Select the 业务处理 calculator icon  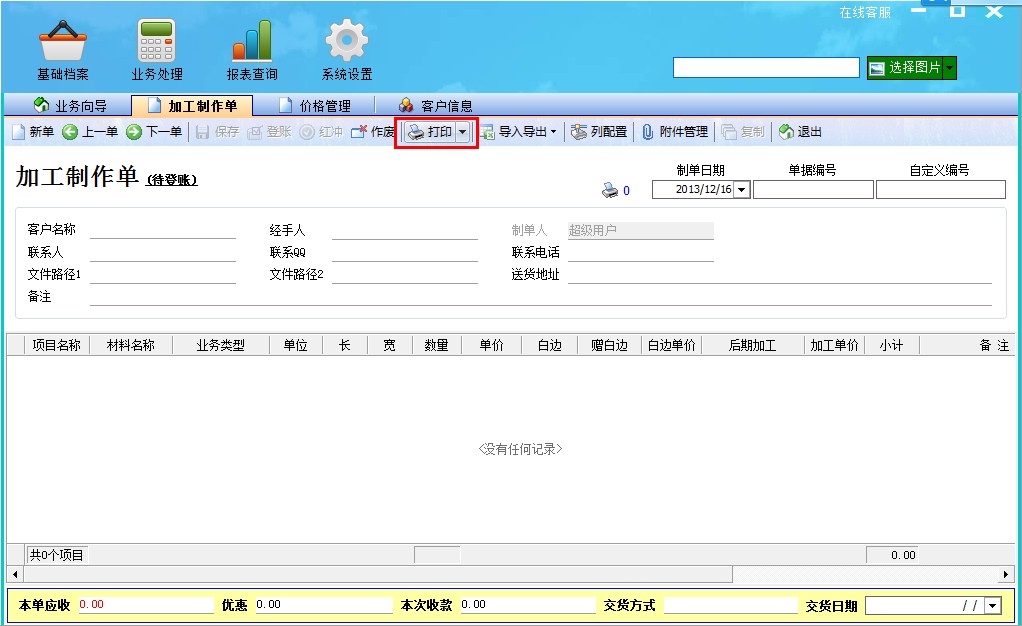[155, 40]
